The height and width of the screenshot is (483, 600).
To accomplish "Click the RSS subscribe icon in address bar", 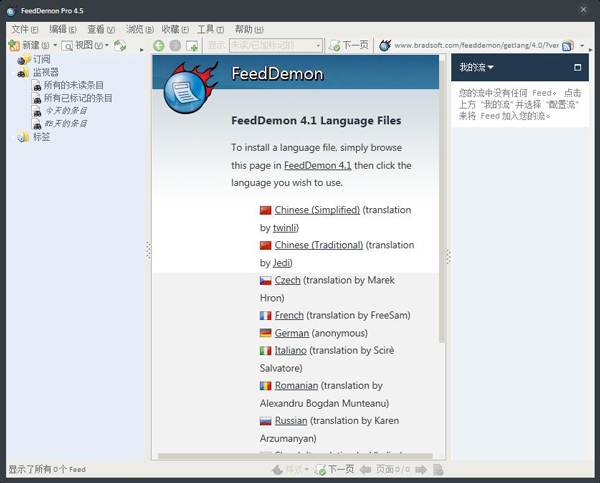I will pyautogui.click(x=568, y=46).
